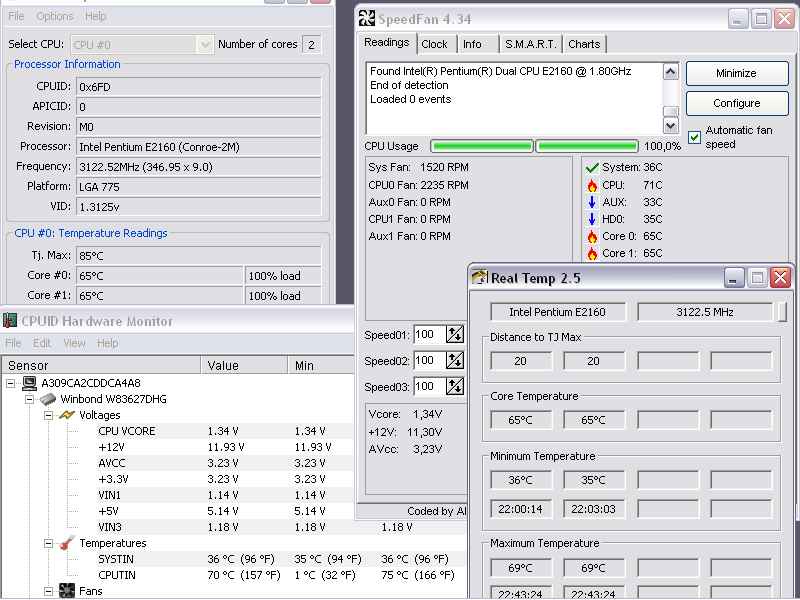800x600 pixels.
Task: Open Core Temp Help menu
Action: [x=95, y=16]
